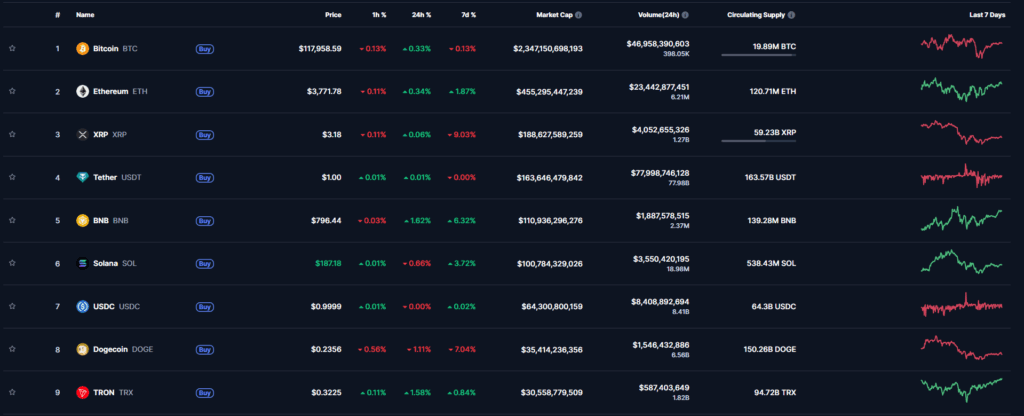Screen dimensions: 1024x416
Task: Open Dogecoin's last 7 days sparkline
Action: pyautogui.click(x=961, y=348)
